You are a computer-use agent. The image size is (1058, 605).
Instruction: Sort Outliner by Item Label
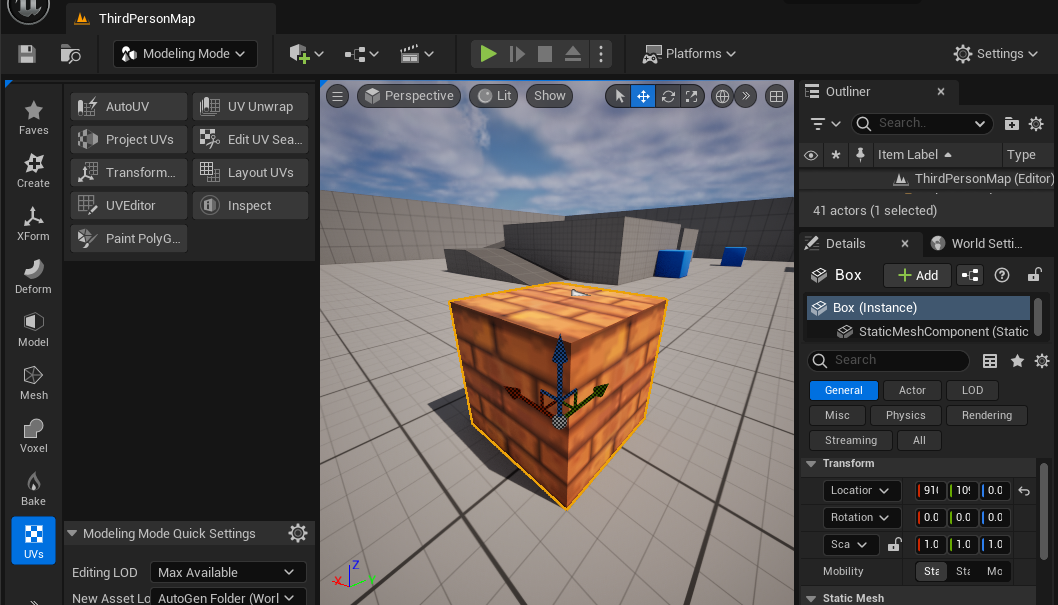[x=914, y=155]
